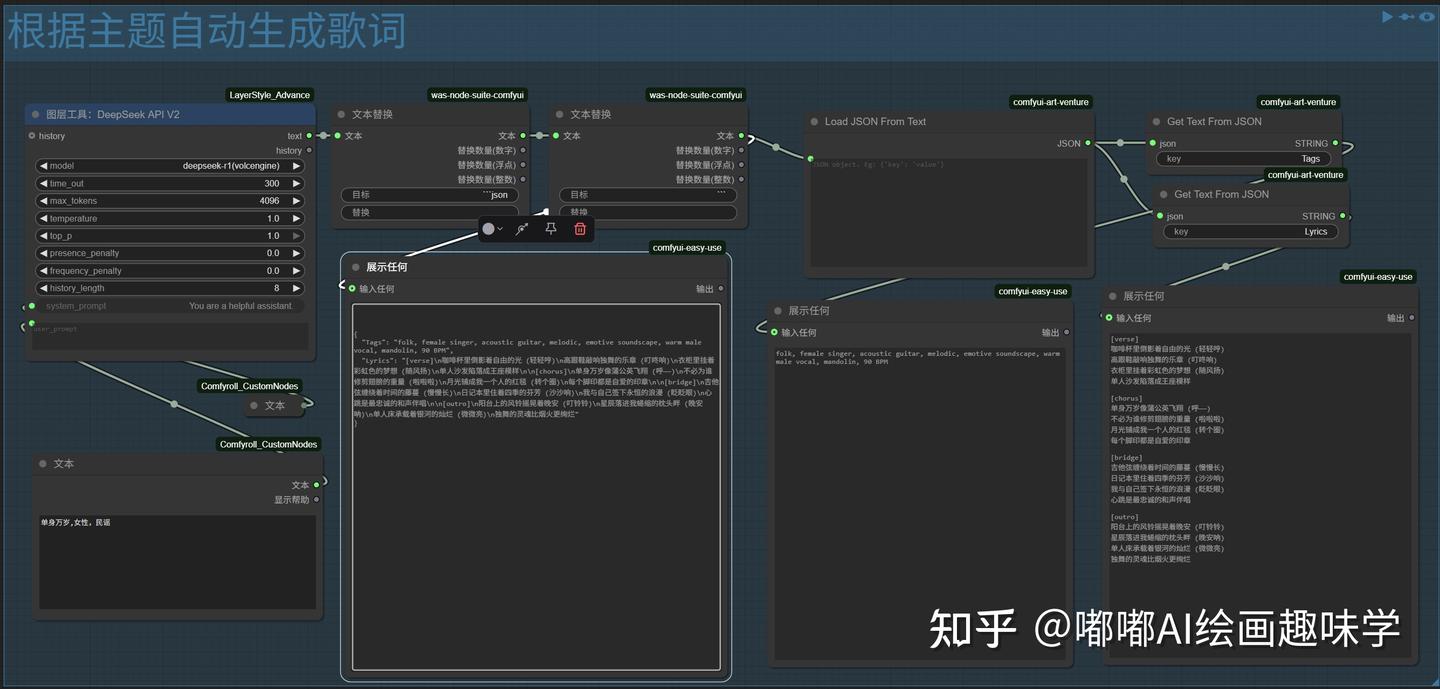Click the system_prompt text field
Viewport: 1440px width, 689px height.
(x=170, y=305)
